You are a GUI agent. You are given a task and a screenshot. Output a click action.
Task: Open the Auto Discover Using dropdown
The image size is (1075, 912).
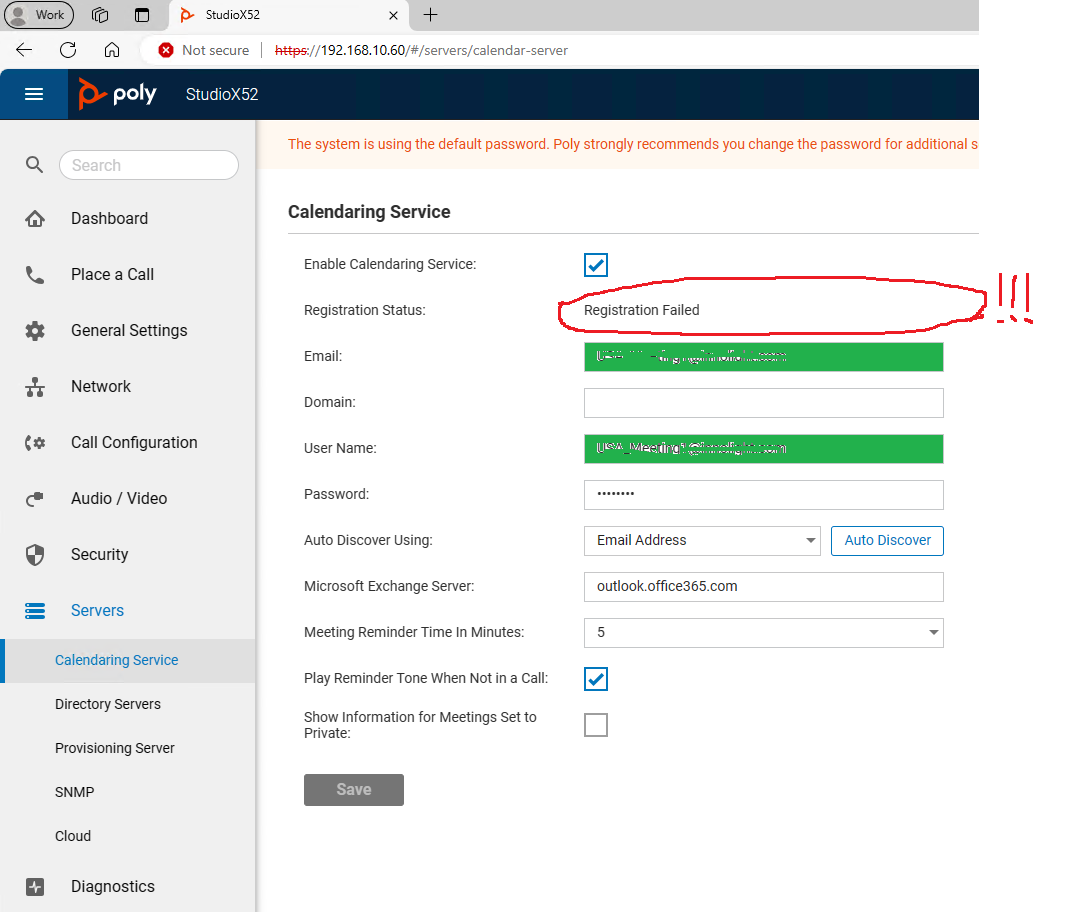click(x=702, y=540)
